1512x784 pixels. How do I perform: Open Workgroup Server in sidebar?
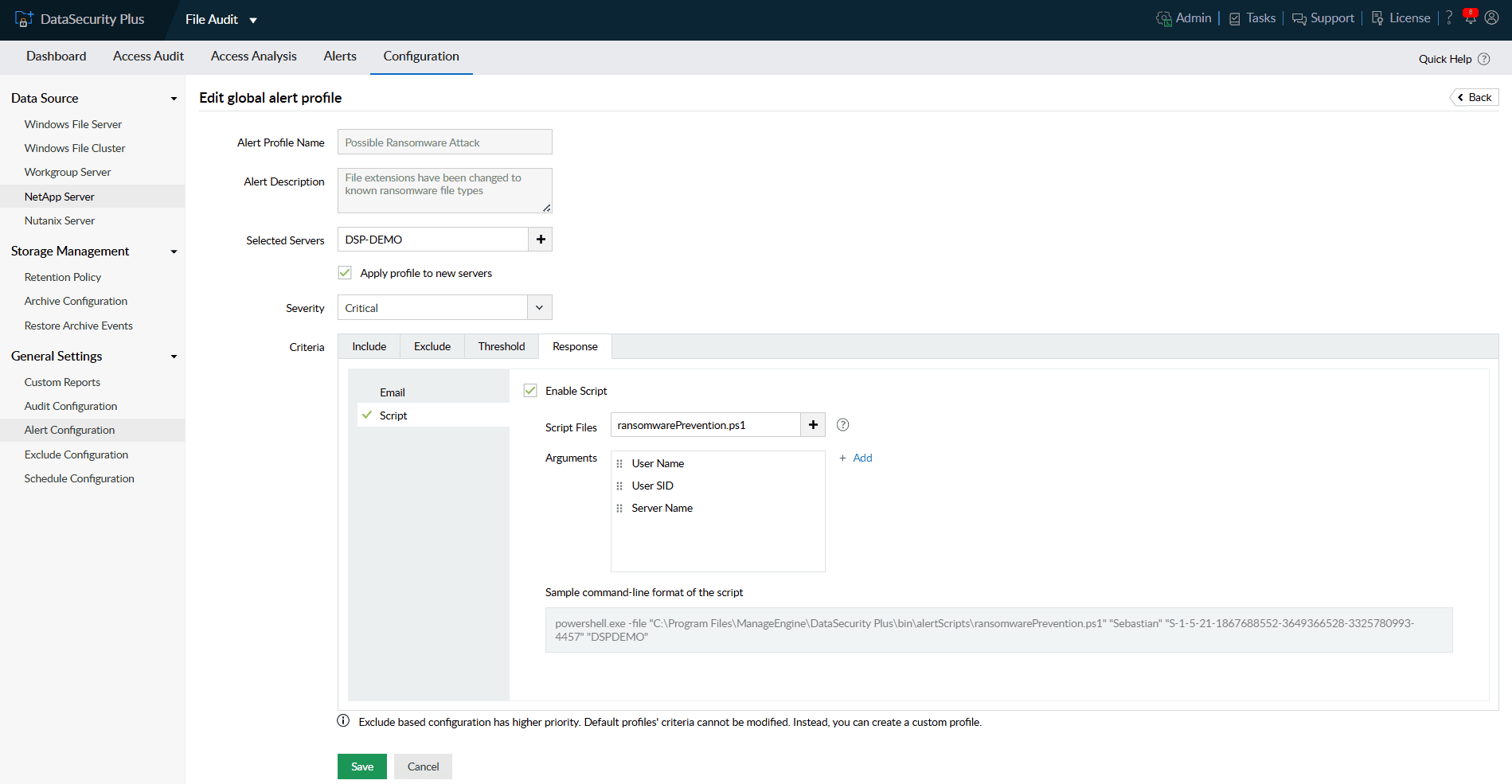[x=68, y=172]
